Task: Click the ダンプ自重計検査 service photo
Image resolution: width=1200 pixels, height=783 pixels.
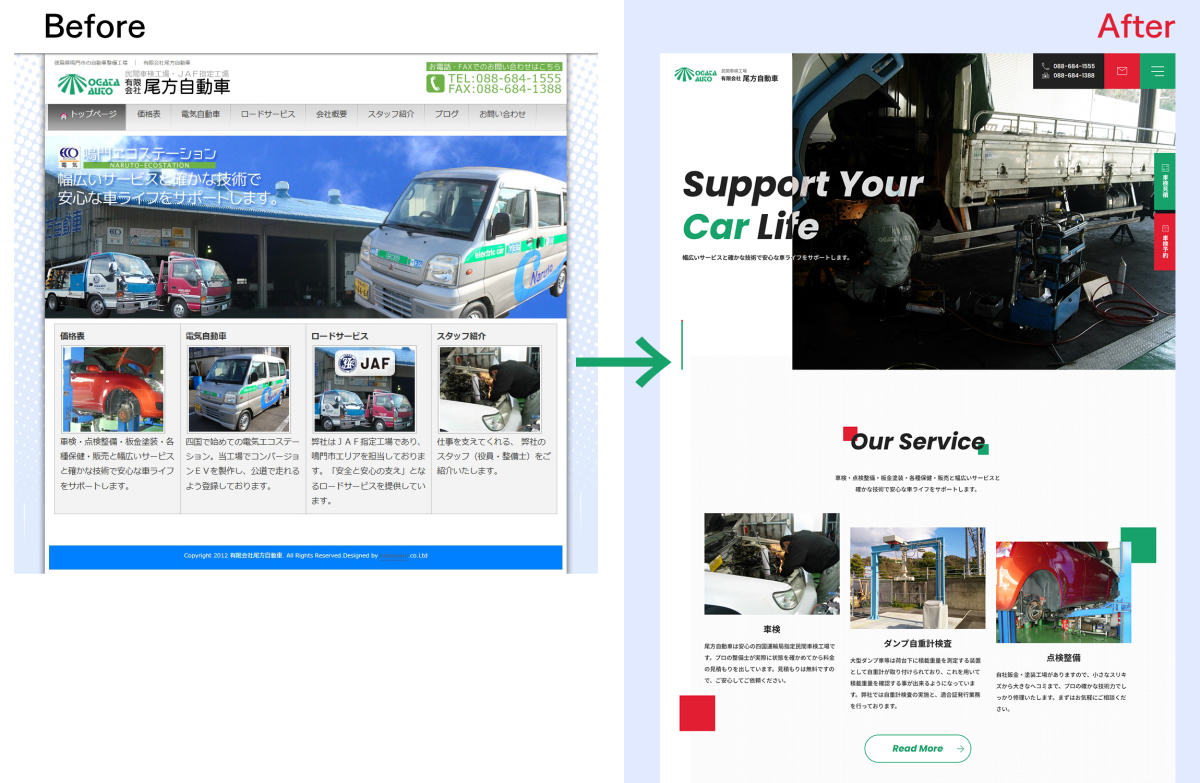Action: click(918, 578)
